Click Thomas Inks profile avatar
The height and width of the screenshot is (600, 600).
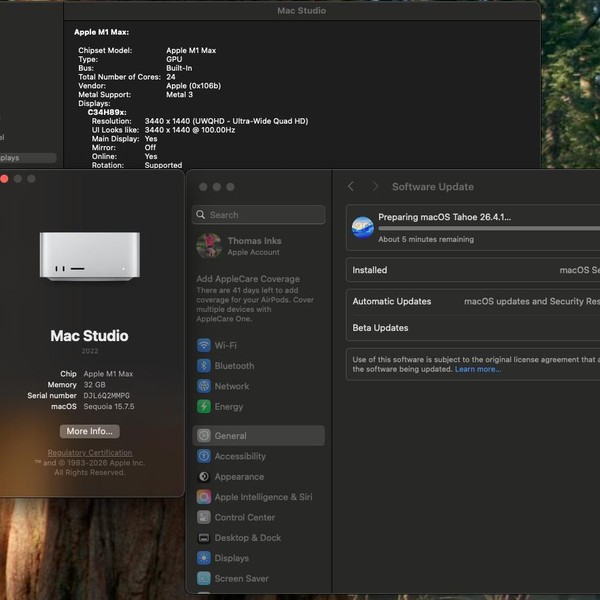click(x=209, y=246)
